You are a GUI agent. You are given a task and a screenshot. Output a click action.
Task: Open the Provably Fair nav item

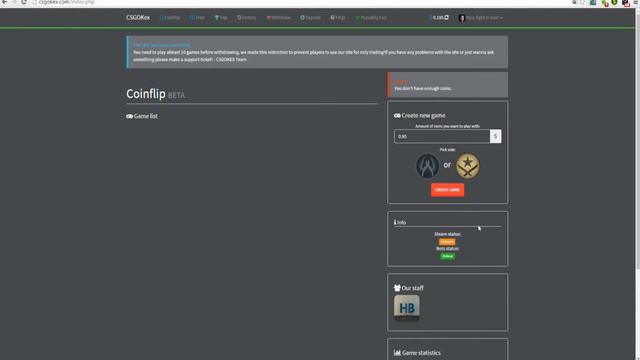371,18
